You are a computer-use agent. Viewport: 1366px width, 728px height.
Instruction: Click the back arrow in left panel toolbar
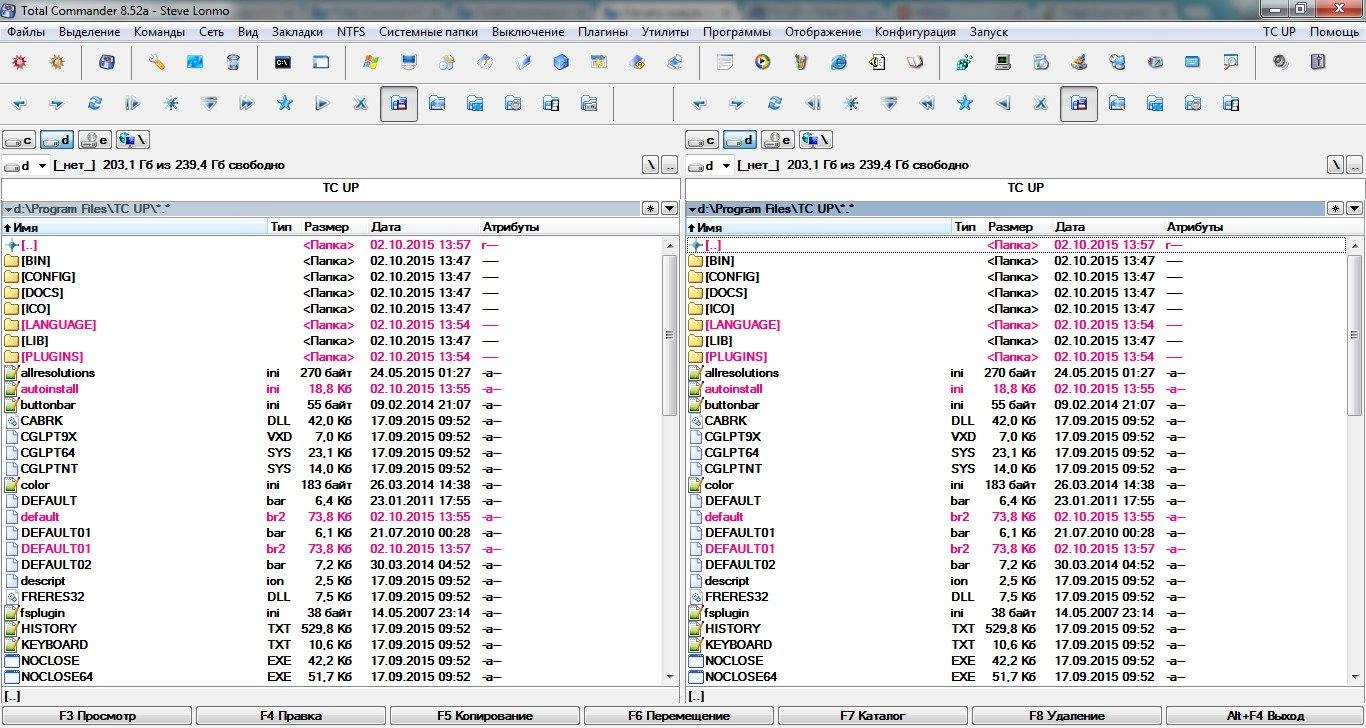(19, 103)
